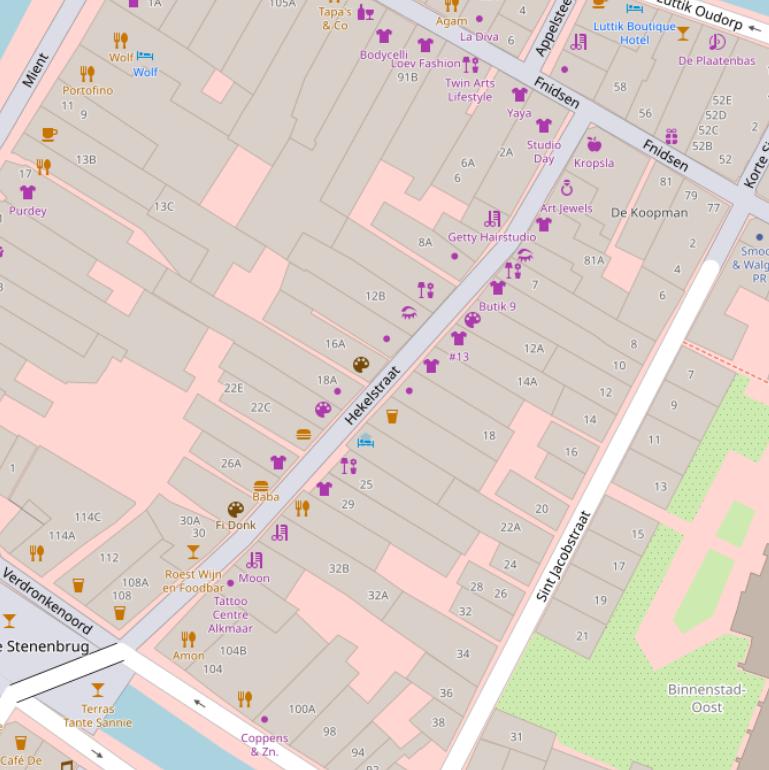The height and width of the screenshot is (770, 769).
Task: Click the Fi Donk art palette icon
Action: pos(235,510)
